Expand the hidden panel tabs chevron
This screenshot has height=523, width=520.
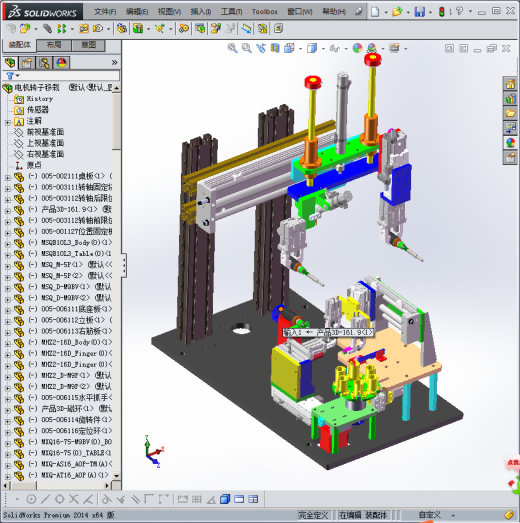click(114, 62)
